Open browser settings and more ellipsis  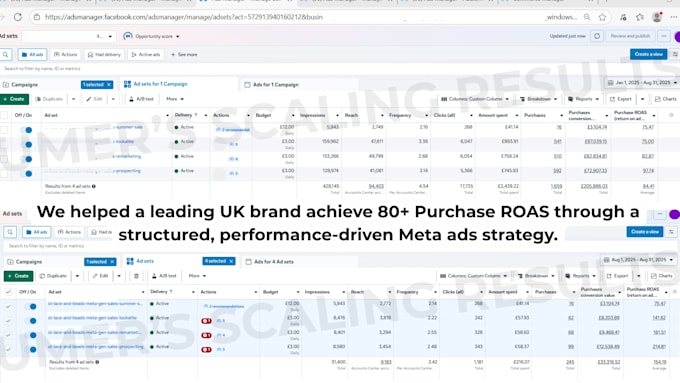coord(673,17)
